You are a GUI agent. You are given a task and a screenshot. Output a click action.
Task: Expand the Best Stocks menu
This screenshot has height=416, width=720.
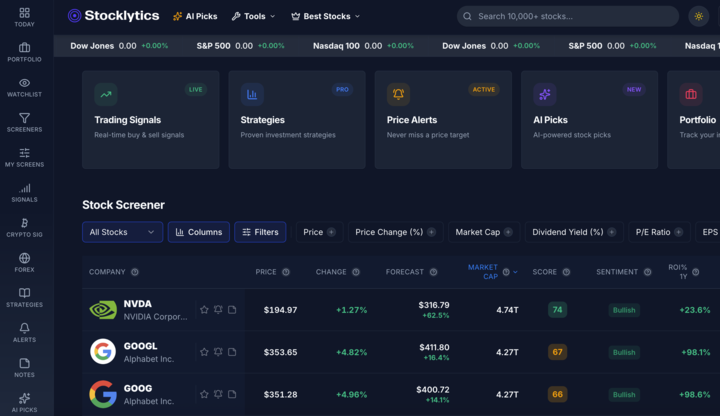click(x=326, y=16)
